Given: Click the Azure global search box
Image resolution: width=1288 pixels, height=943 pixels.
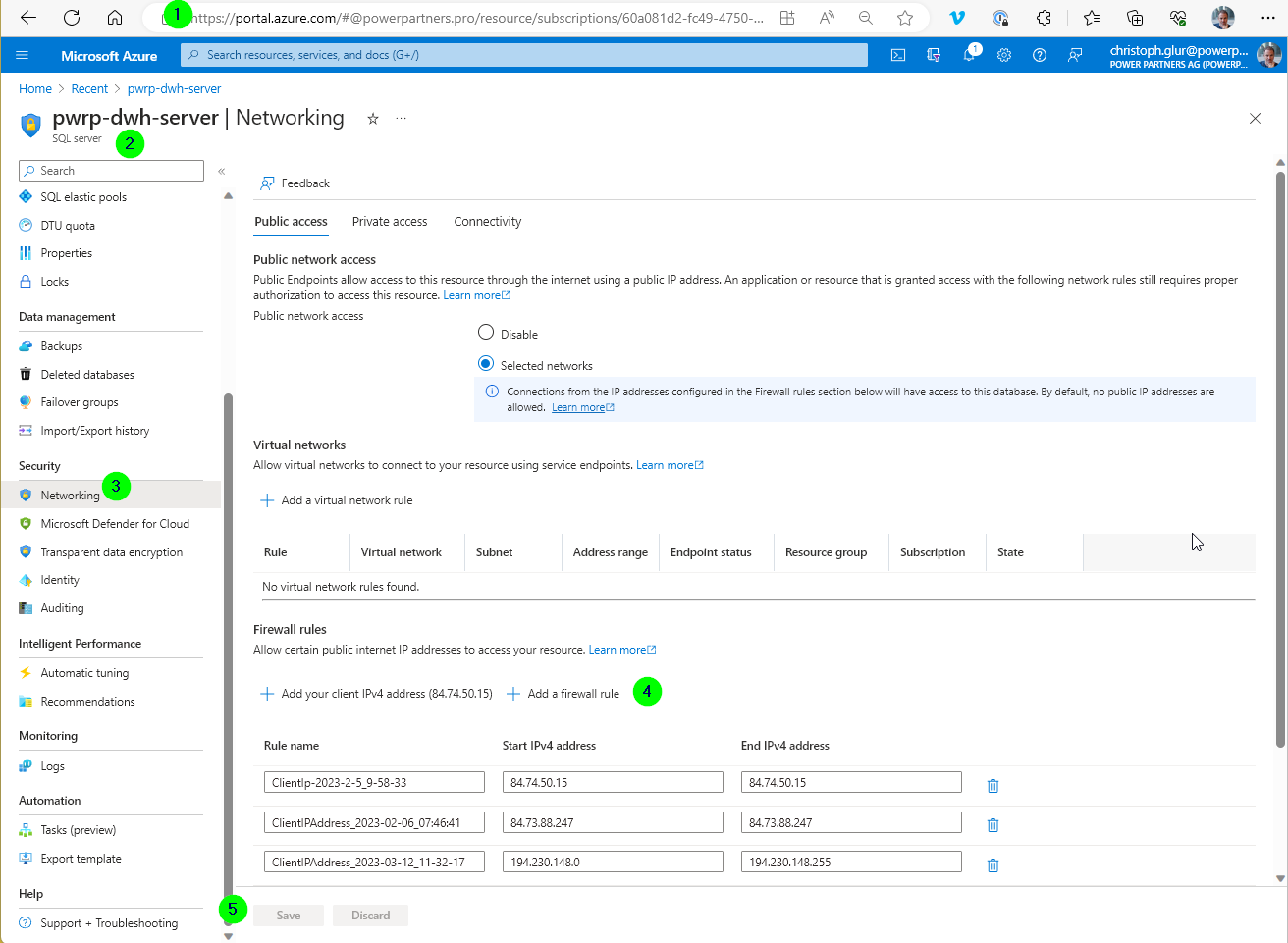Looking at the screenshot, I should pyautogui.click(x=524, y=55).
